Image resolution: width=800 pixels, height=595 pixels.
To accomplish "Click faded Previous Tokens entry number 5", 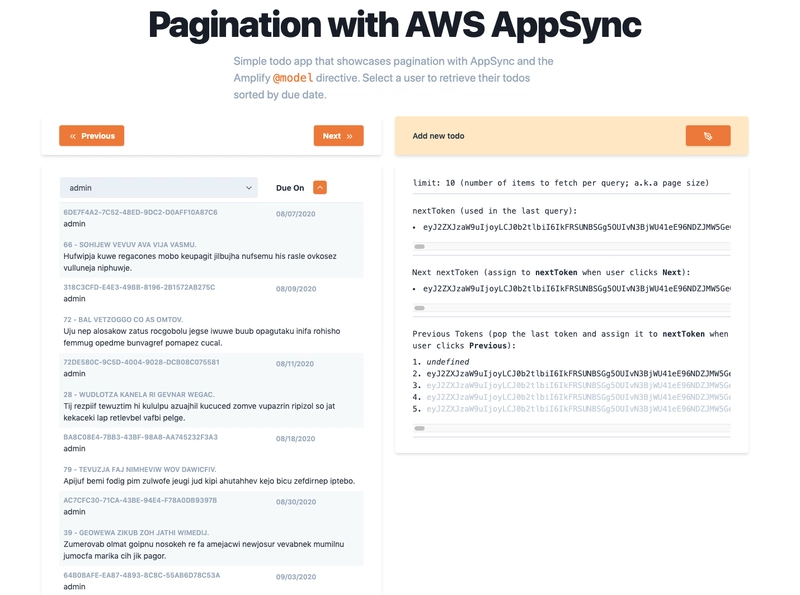I will [579, 409].
